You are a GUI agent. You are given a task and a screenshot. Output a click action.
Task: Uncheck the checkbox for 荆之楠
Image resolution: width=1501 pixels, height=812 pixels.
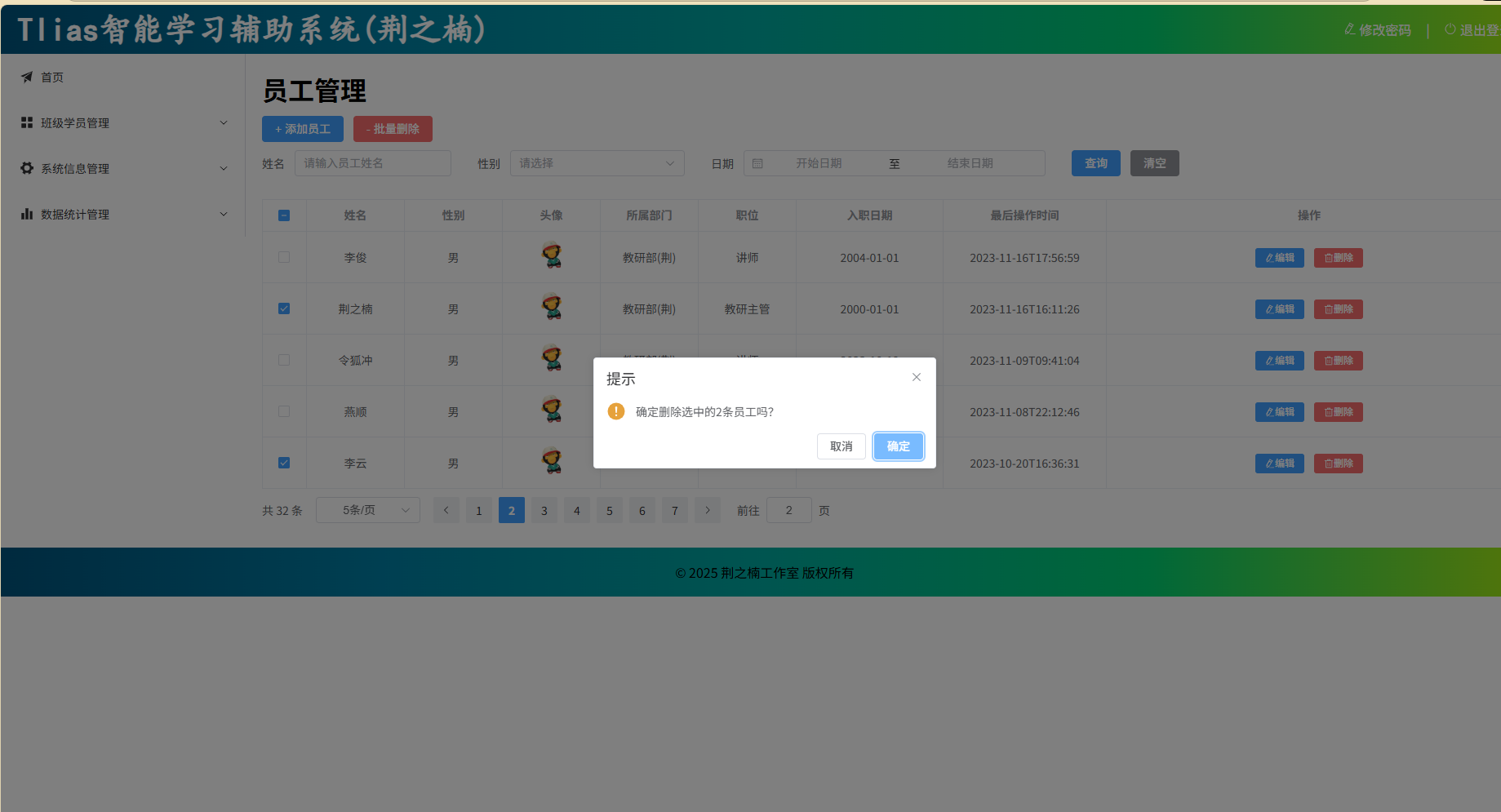284,308
